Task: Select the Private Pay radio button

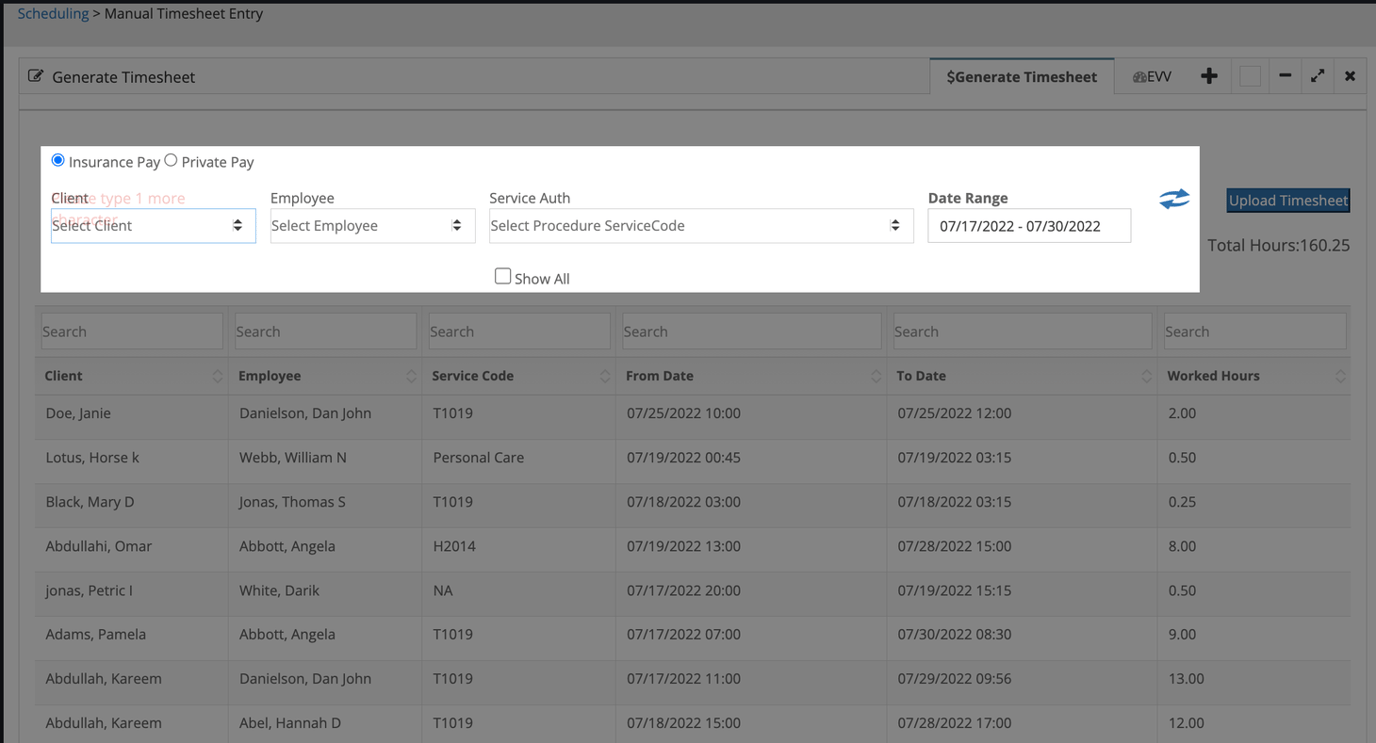Action: click(170, 160)
